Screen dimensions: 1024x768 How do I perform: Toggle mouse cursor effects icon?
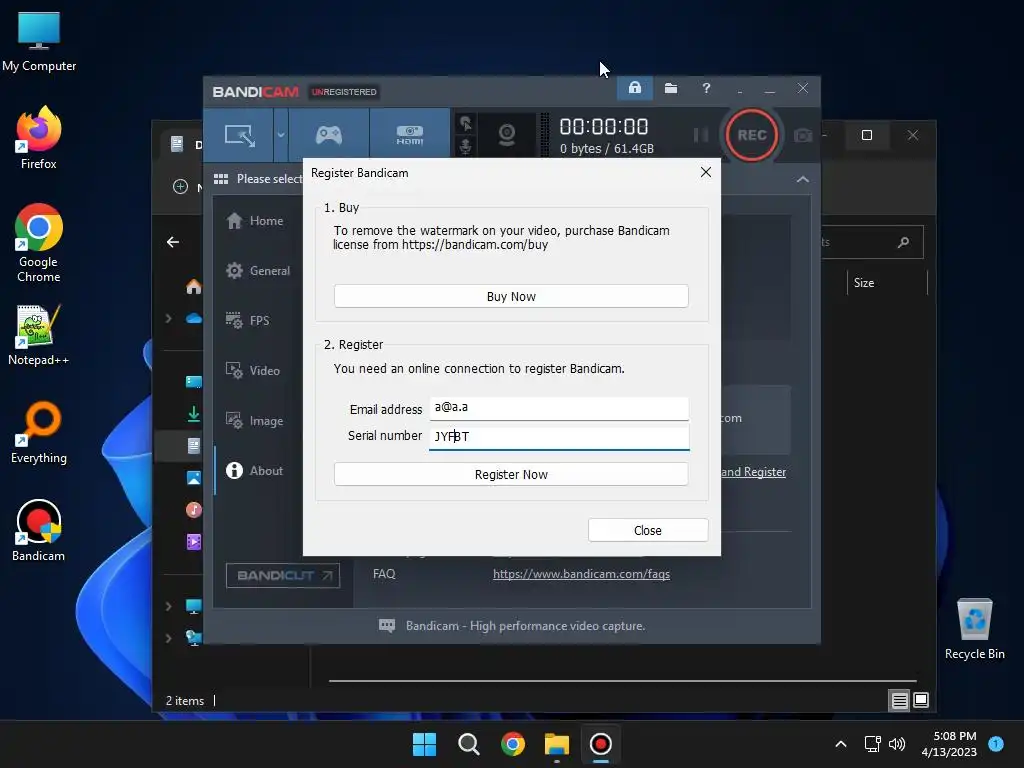coord(465,123)
